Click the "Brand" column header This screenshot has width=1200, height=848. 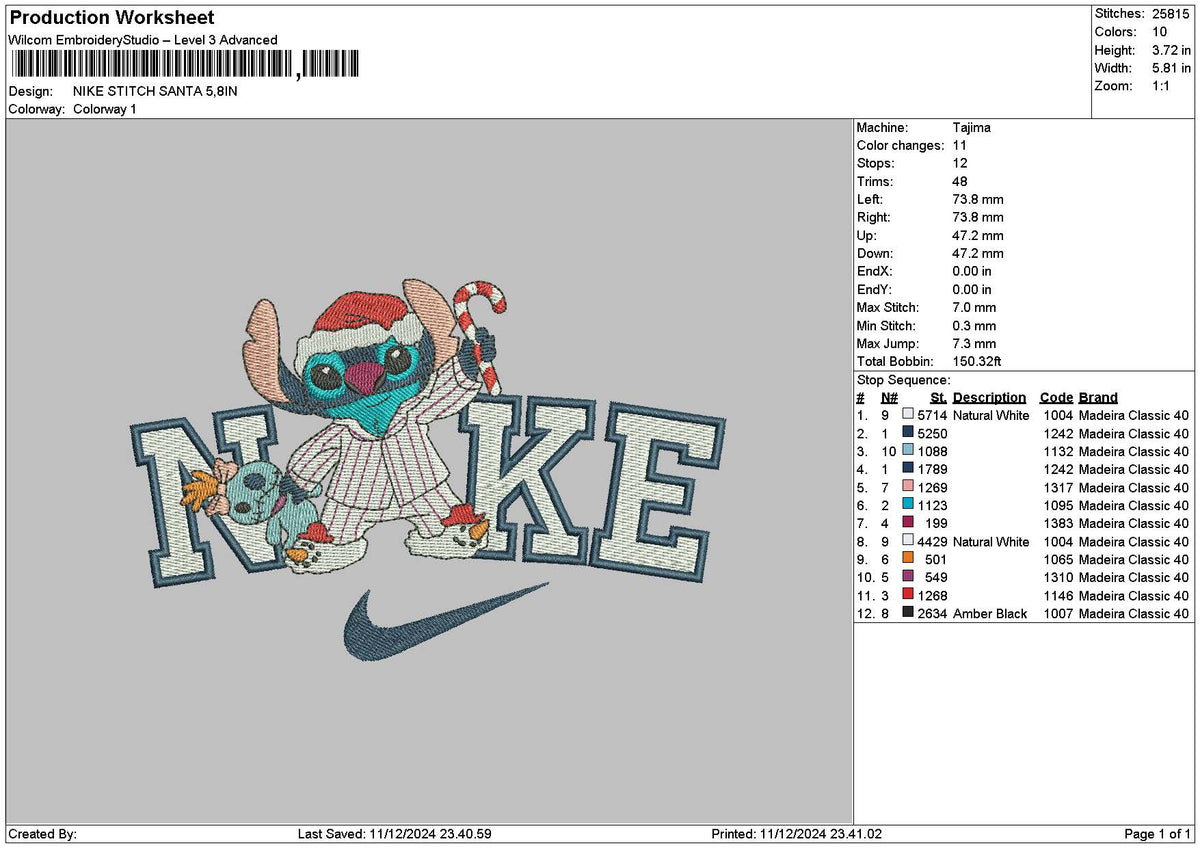click(1099, 398)
